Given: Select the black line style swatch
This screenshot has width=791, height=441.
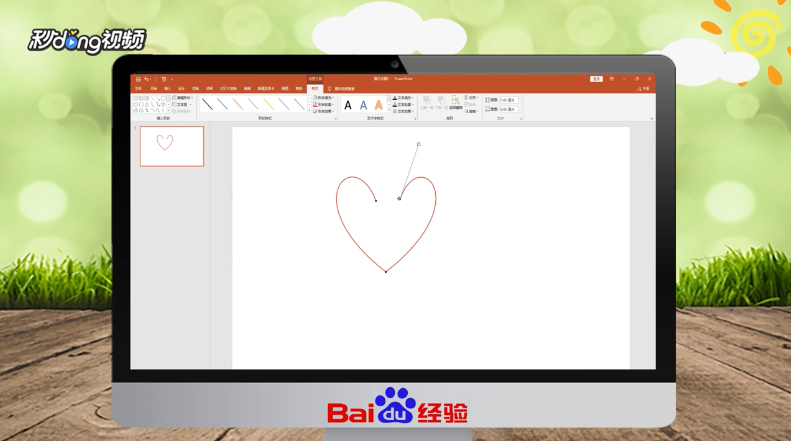Looking at the screenshot, I should click(x=207, y=104).
